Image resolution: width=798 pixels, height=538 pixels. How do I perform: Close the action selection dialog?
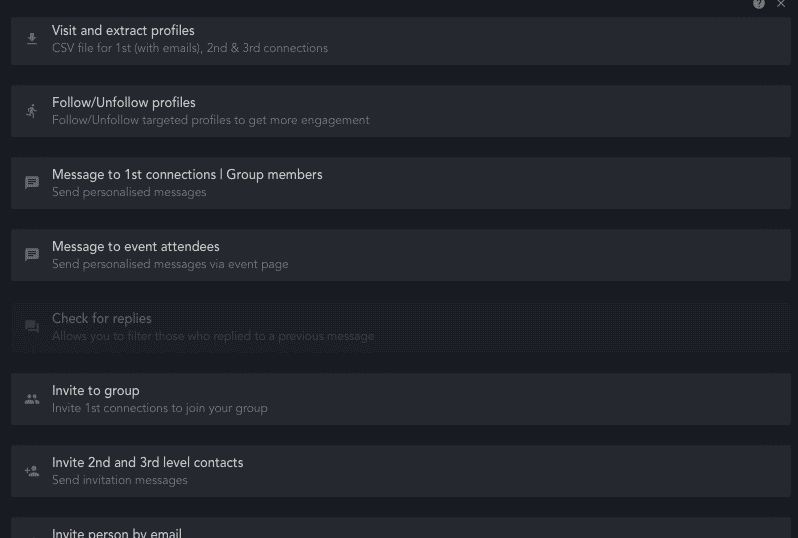point(781,4)
